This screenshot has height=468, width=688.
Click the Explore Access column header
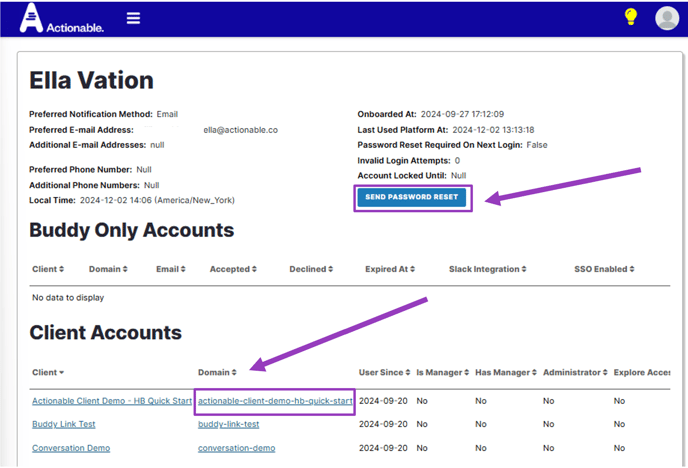[x=642, y=372]
